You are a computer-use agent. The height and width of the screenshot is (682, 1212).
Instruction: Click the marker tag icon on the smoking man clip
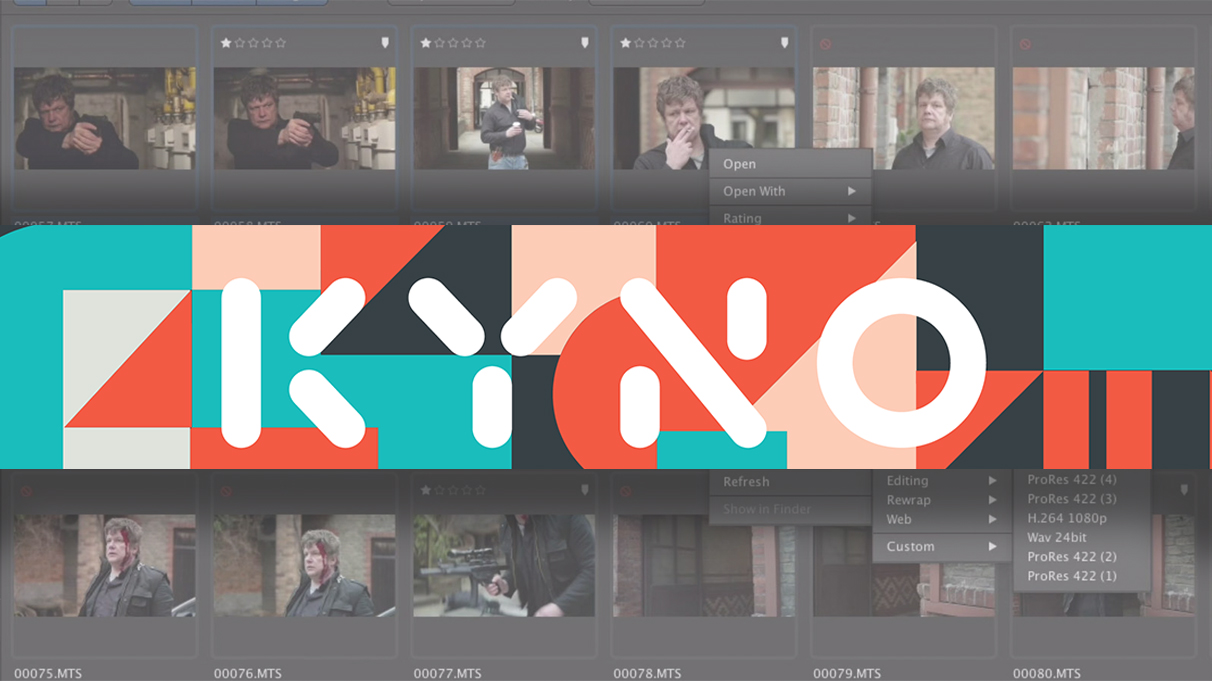coord(785,43)
